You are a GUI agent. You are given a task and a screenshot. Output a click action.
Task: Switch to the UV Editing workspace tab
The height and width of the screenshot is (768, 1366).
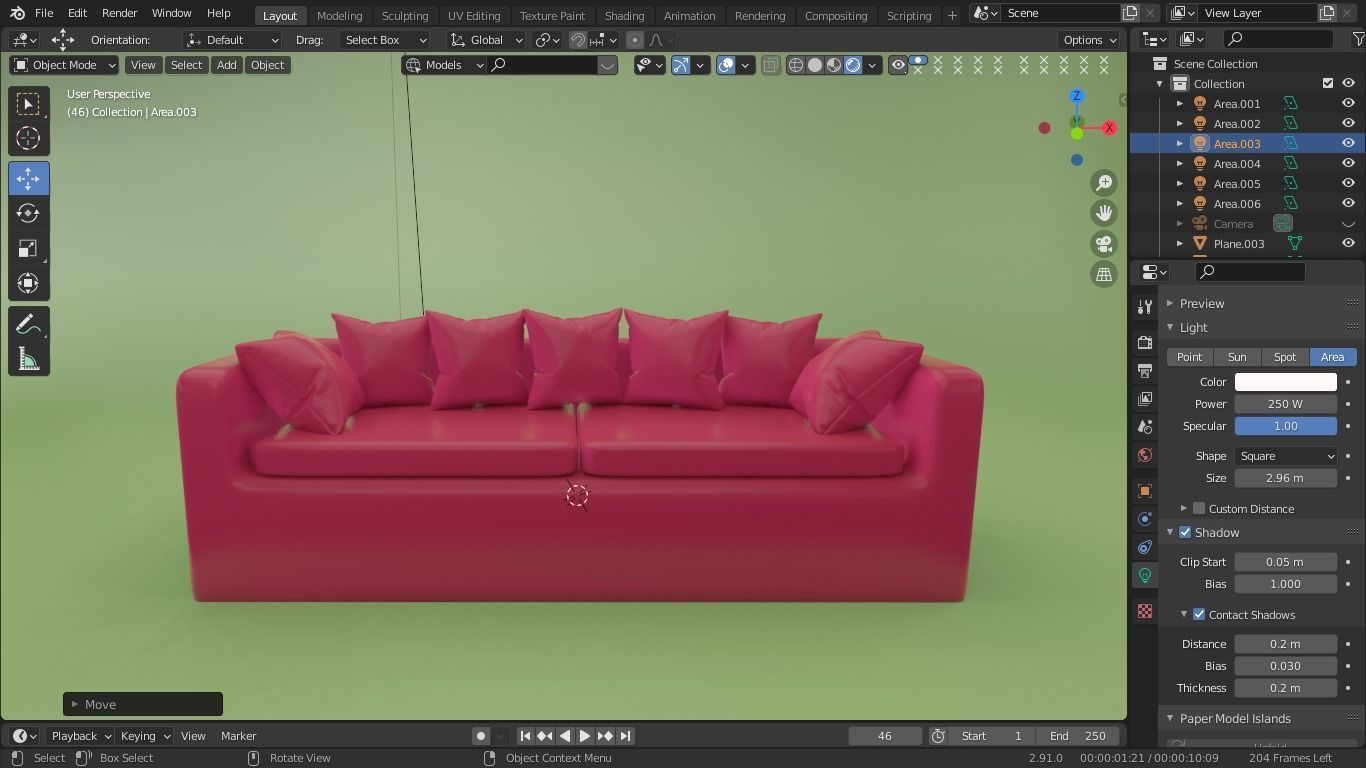474,15
